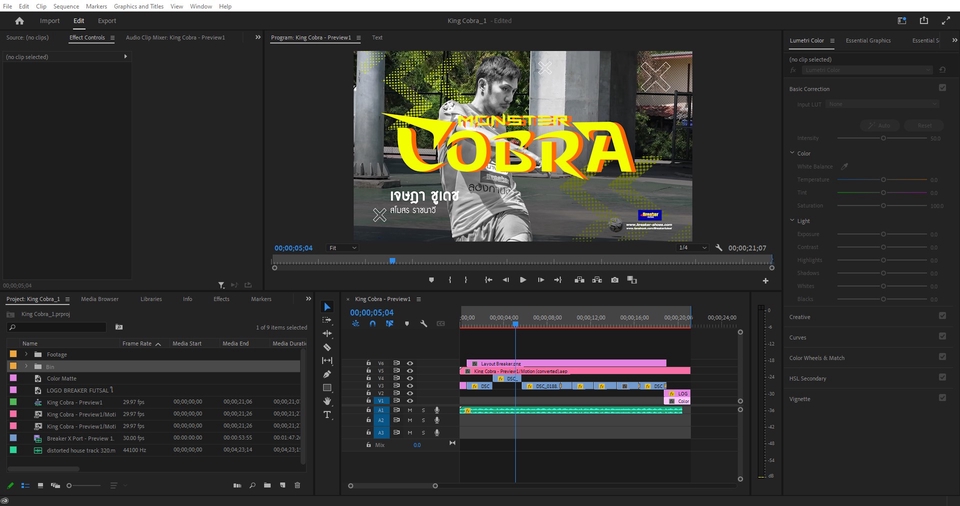Image resolution: width=960 pixels, height=506 pixels.
Task: Toggle V3 track output eye
Action: coord(410,386)
